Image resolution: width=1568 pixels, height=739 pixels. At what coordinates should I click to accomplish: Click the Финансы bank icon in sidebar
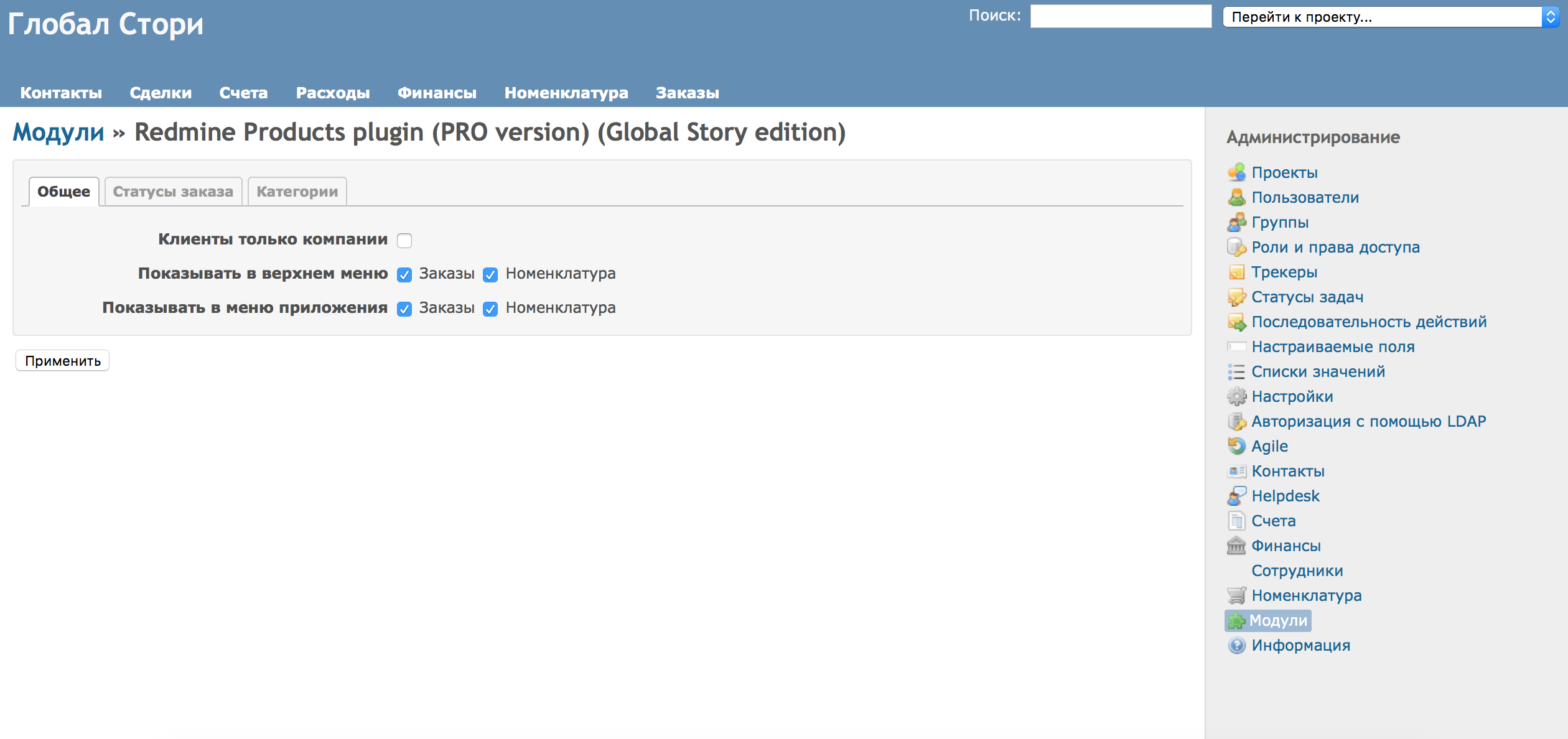[x=1236, y=546]
